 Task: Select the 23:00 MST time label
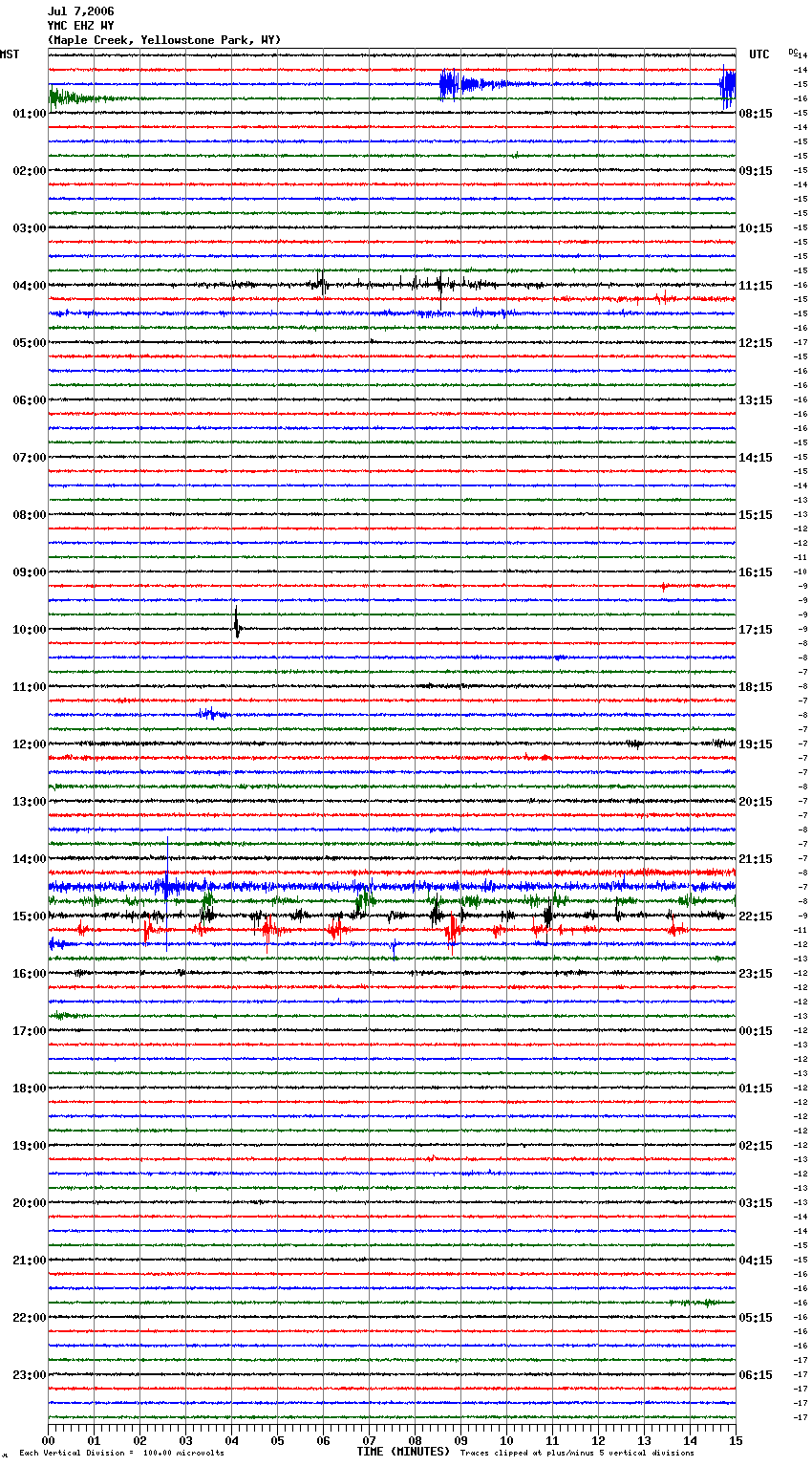click(30, 1375)
